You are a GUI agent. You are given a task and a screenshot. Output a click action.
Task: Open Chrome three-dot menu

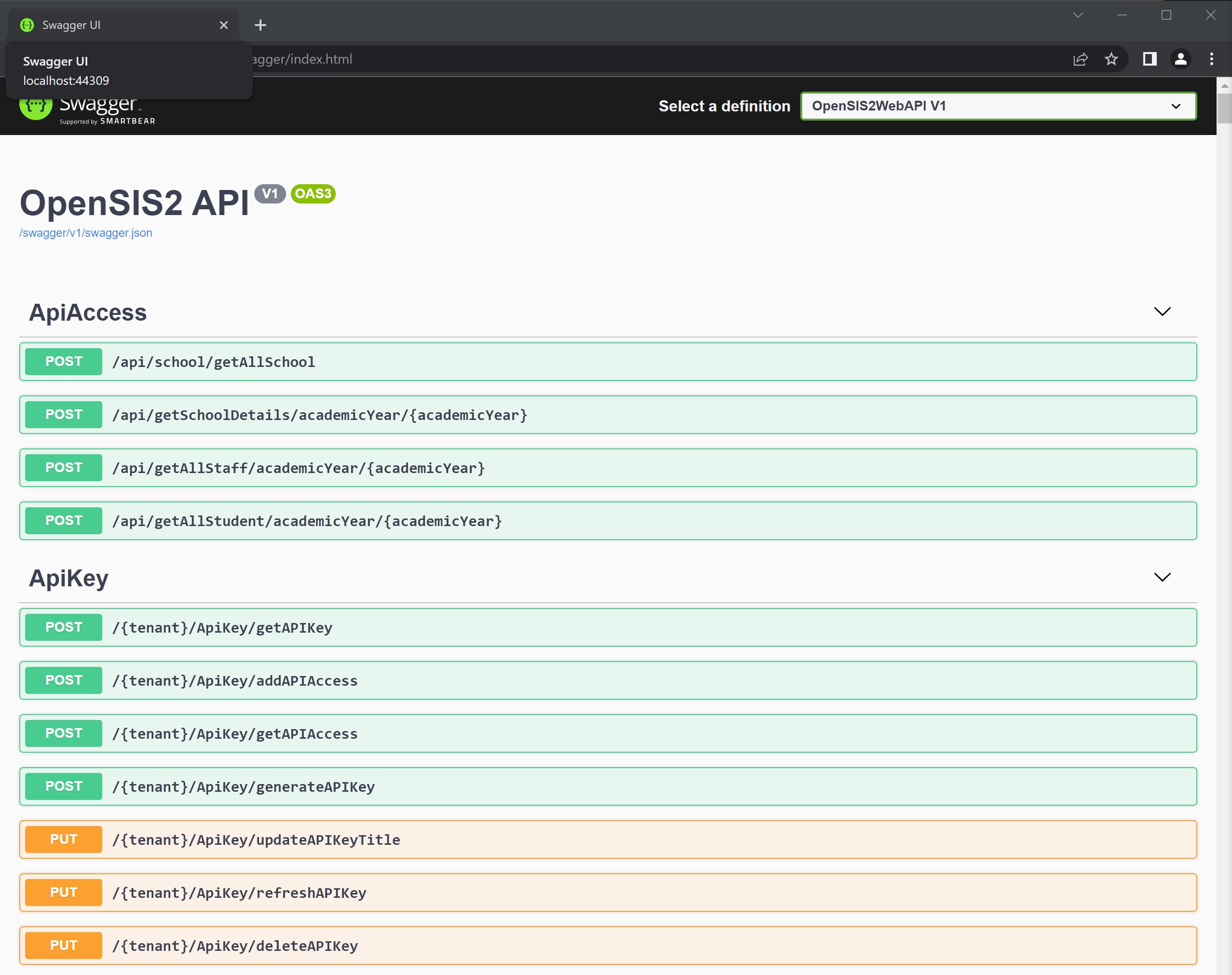[1211, 59]
